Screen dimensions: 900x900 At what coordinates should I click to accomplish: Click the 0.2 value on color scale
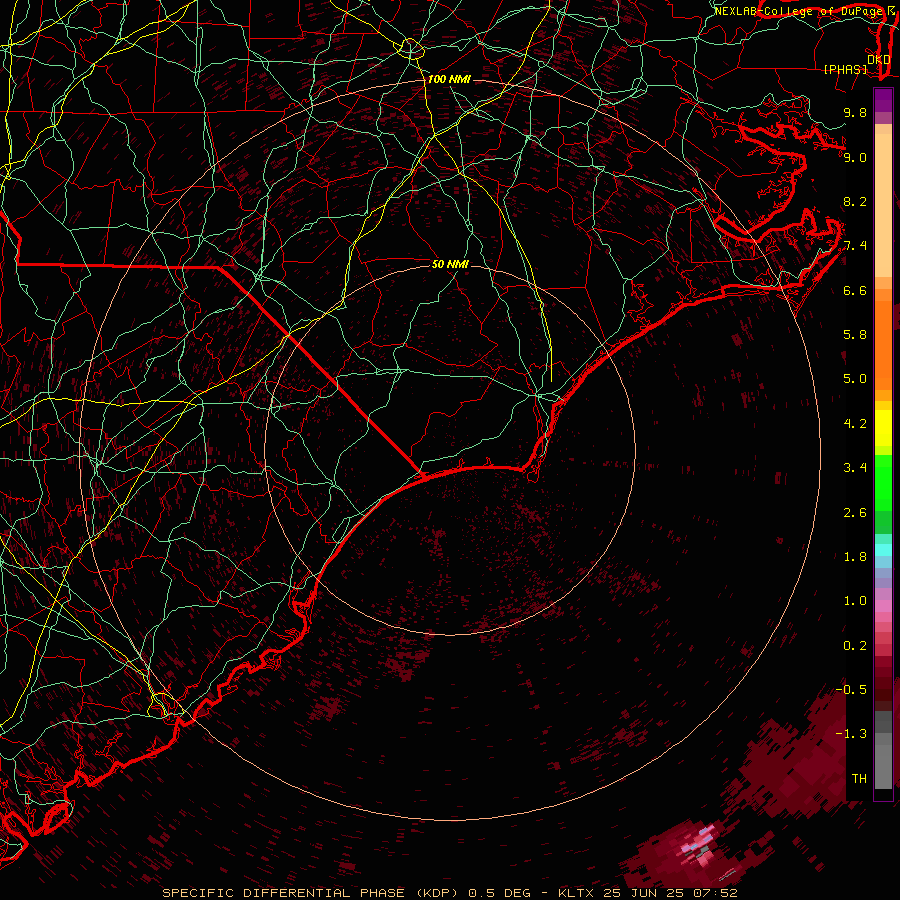(855, 646)
